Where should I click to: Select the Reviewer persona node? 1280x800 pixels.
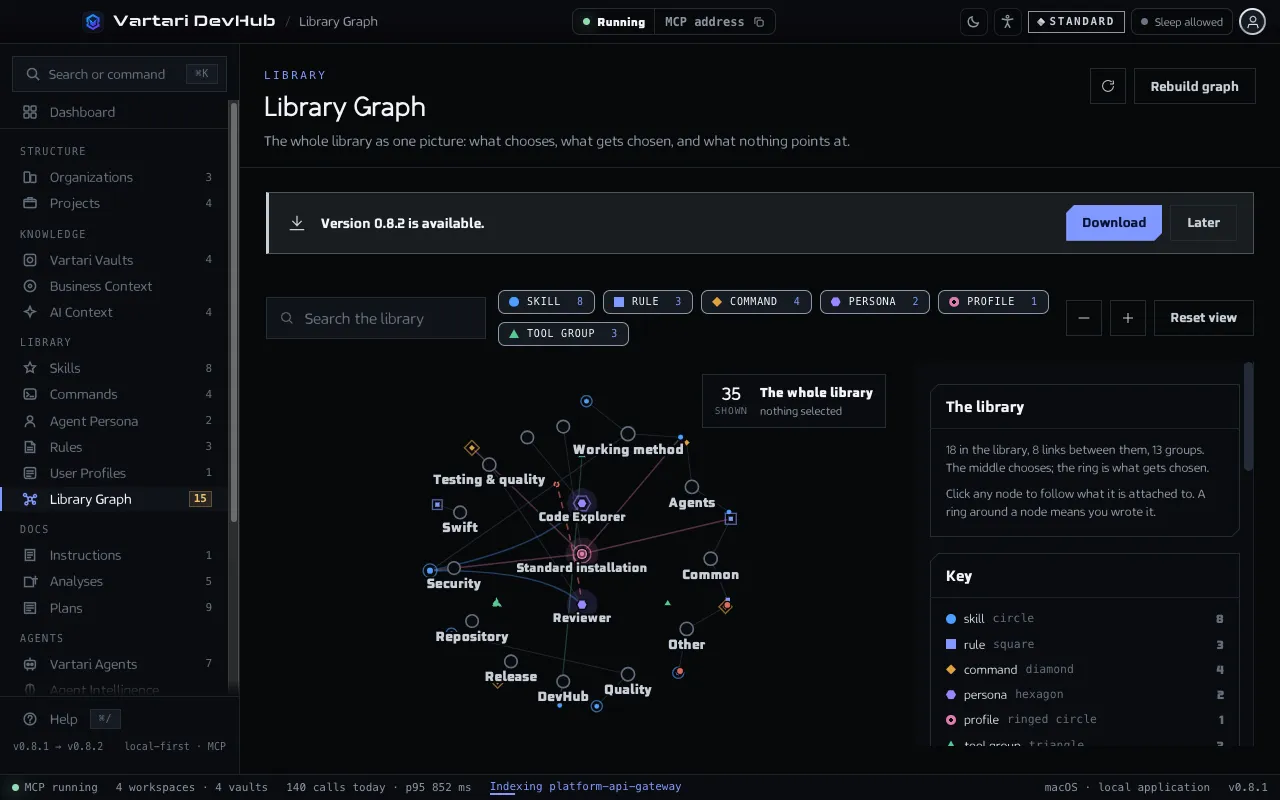coord(582,604)
